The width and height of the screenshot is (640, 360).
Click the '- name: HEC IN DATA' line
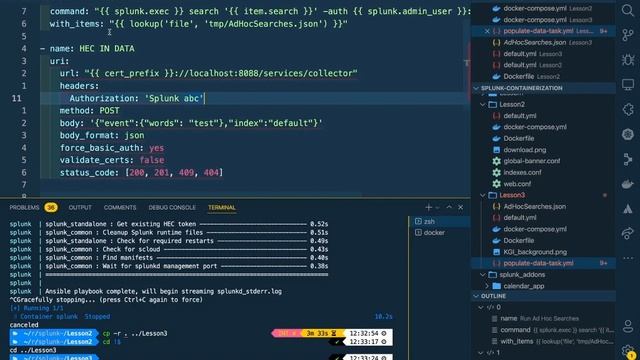87,49
